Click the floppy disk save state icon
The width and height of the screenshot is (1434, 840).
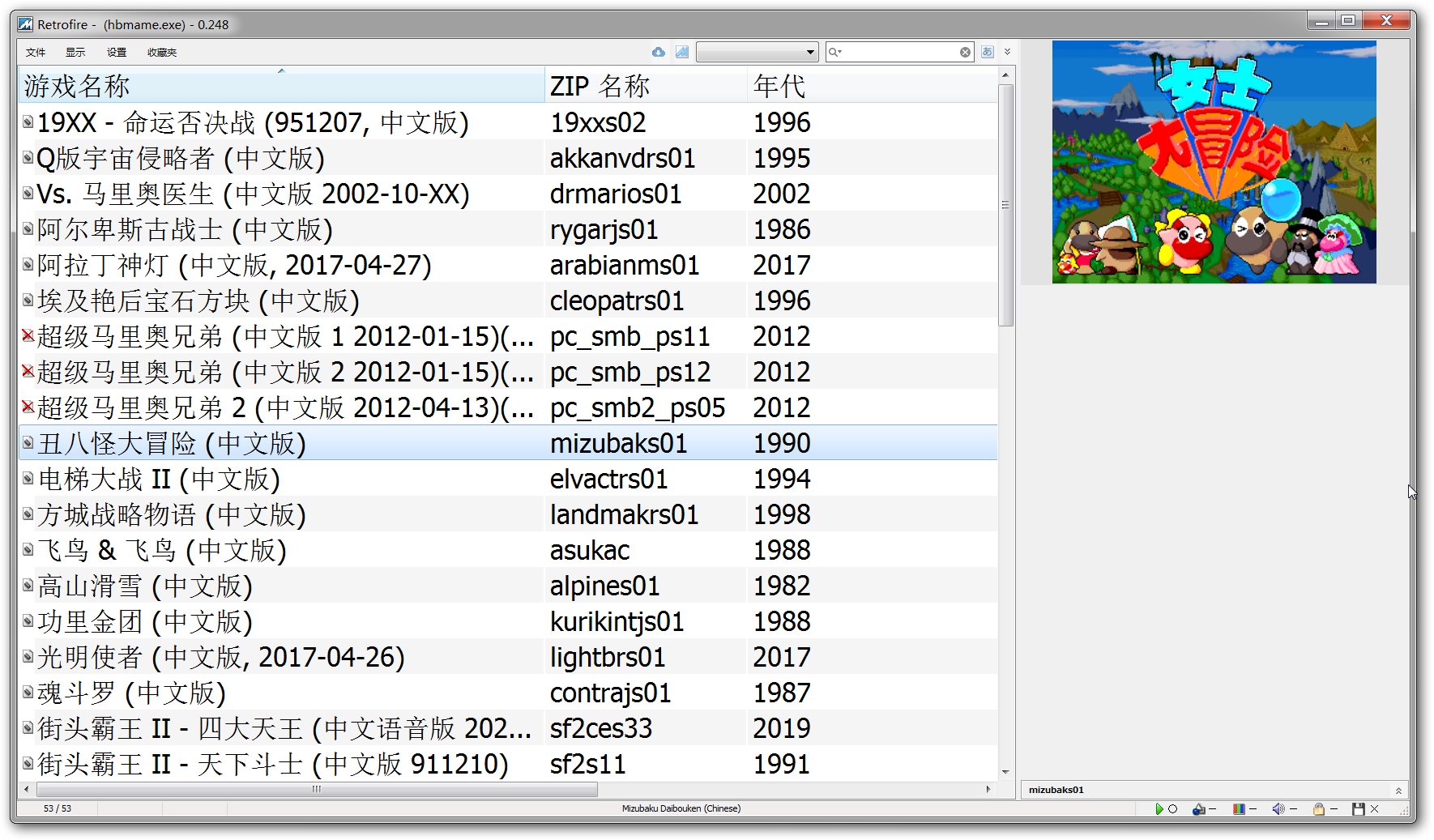coord(1359,808)
